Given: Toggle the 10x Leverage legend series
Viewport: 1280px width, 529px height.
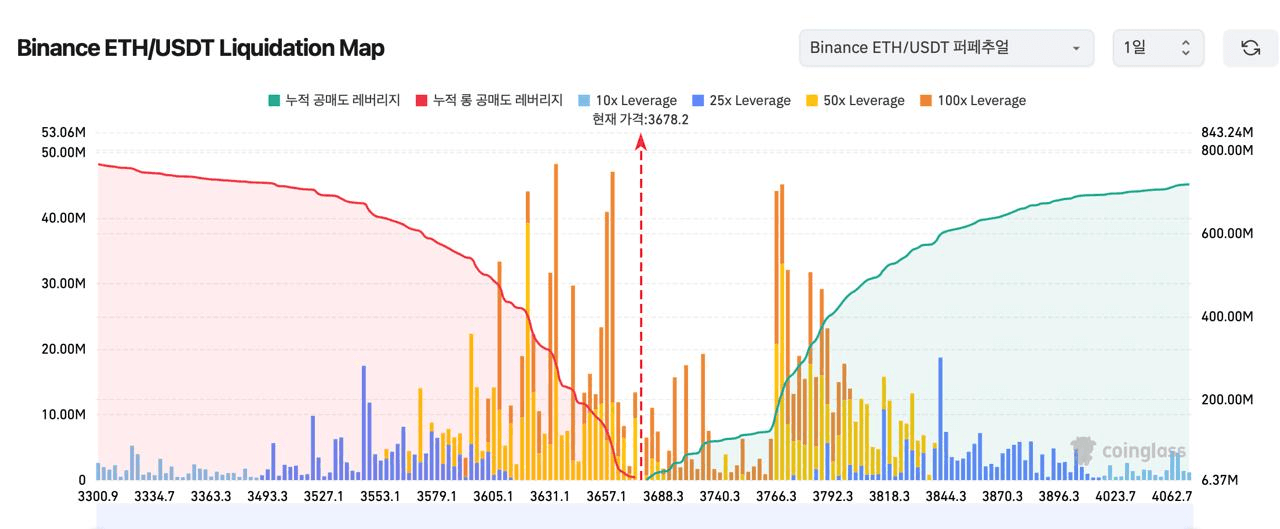Looking at the screenshot, I should [627, 100].
